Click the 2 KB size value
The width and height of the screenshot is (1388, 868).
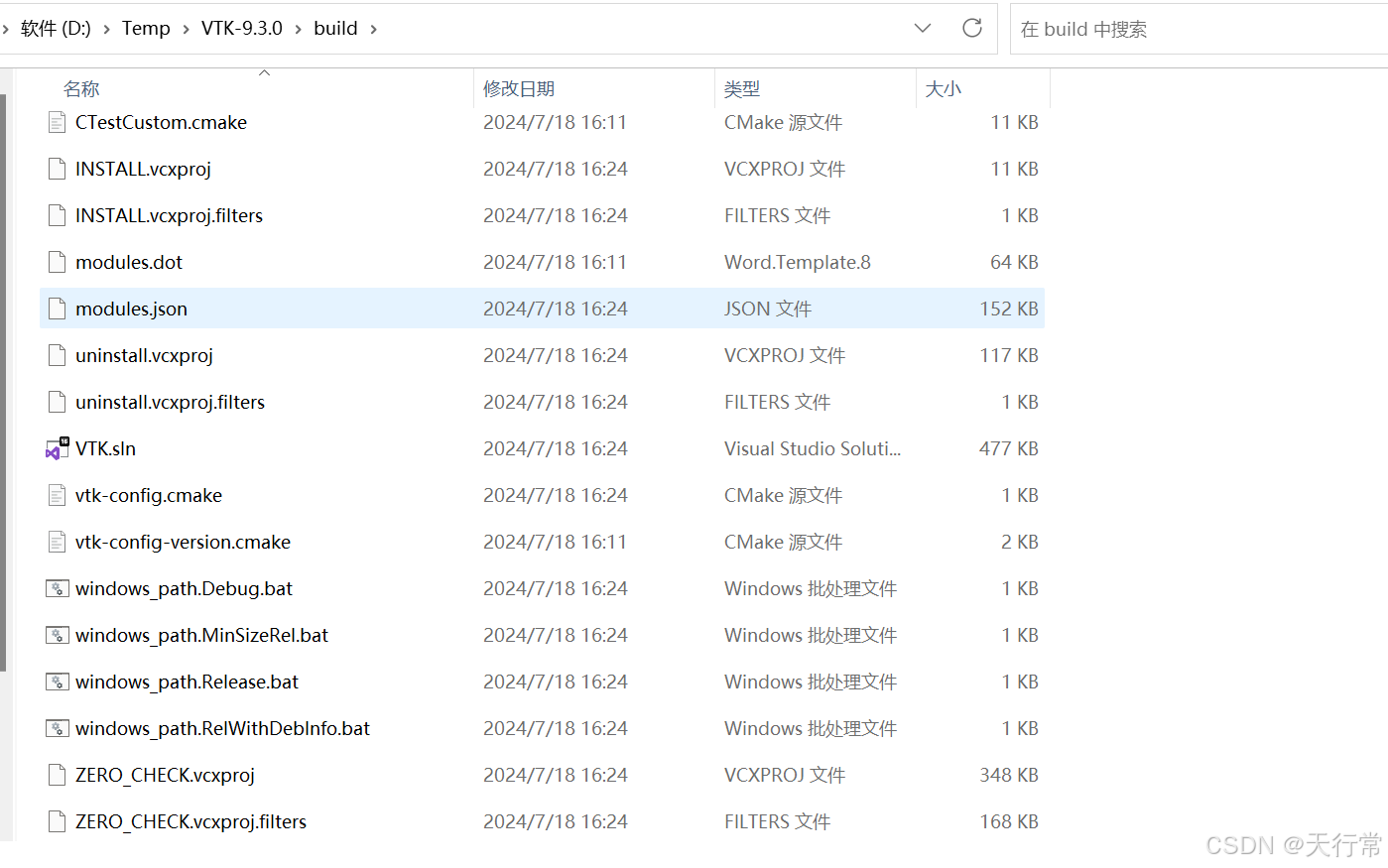1020,542
